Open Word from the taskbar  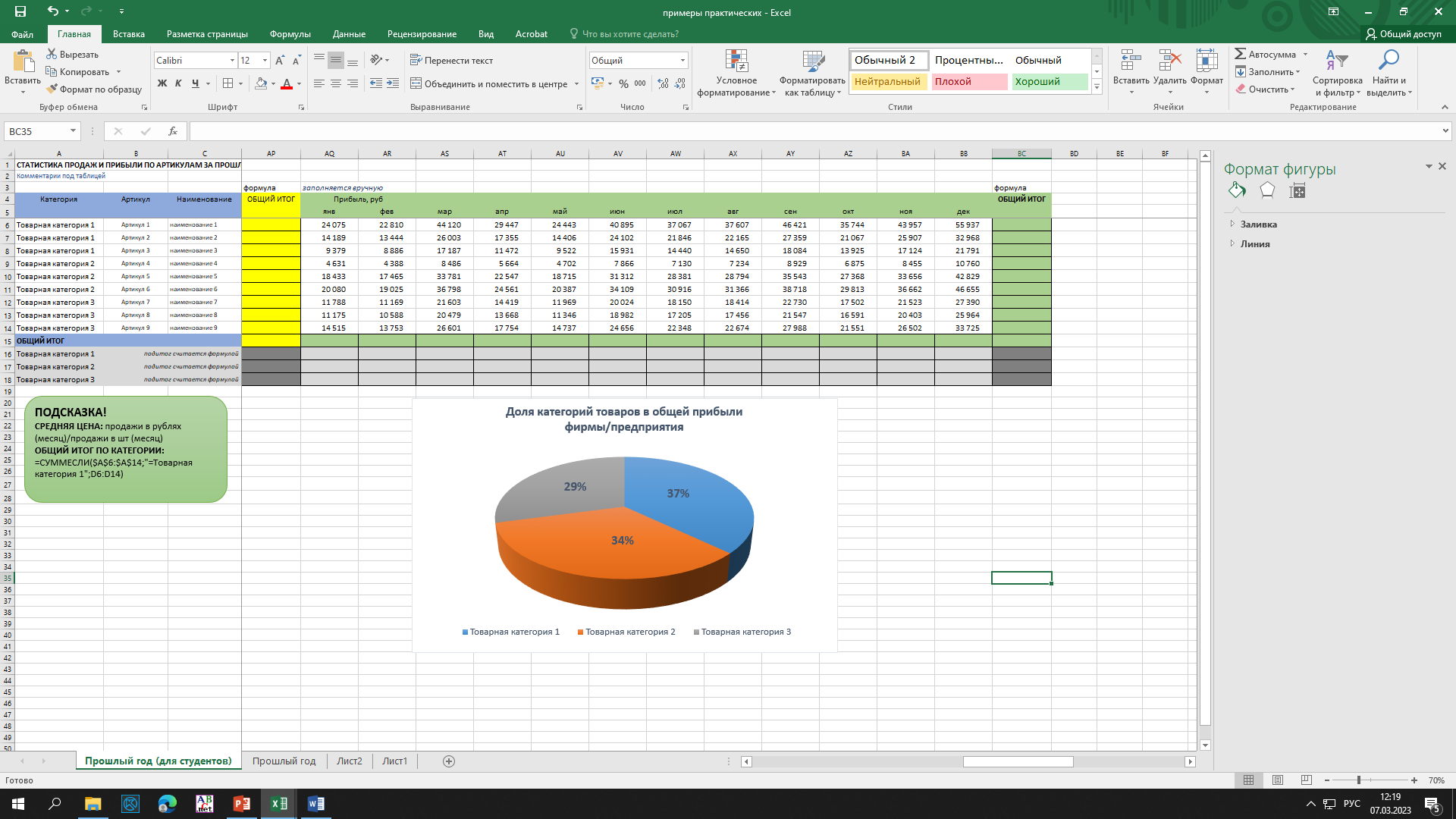click(x=315, y=803)
